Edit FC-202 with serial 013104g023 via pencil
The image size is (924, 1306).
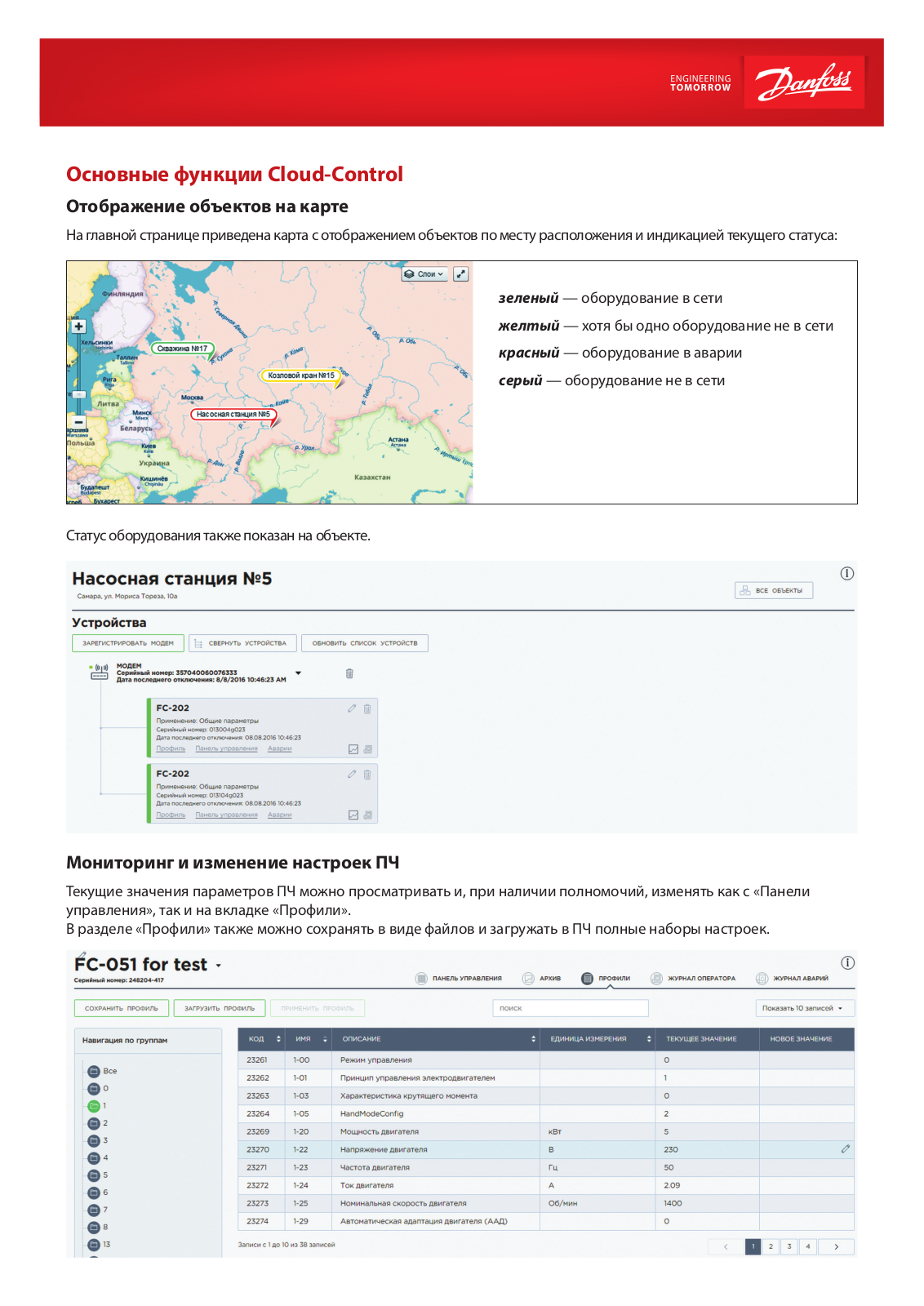click(x=352, y=774)
